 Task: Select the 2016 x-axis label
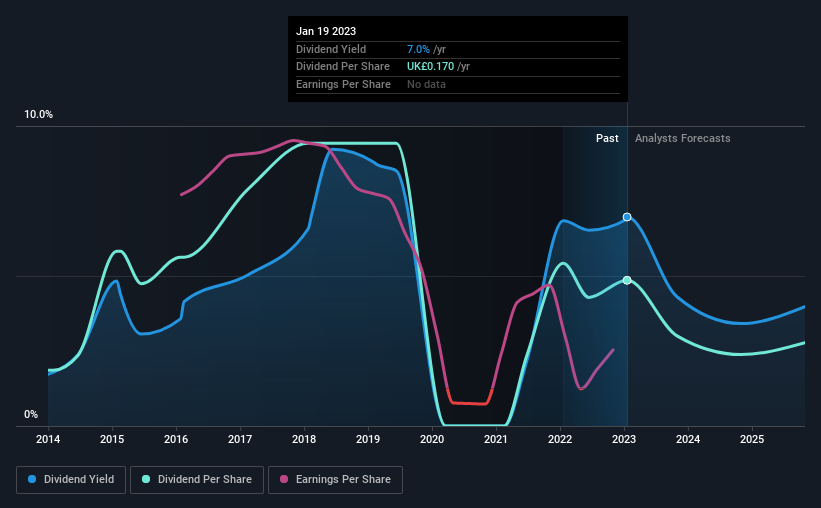pyautogui.click(x=176, y=439)
